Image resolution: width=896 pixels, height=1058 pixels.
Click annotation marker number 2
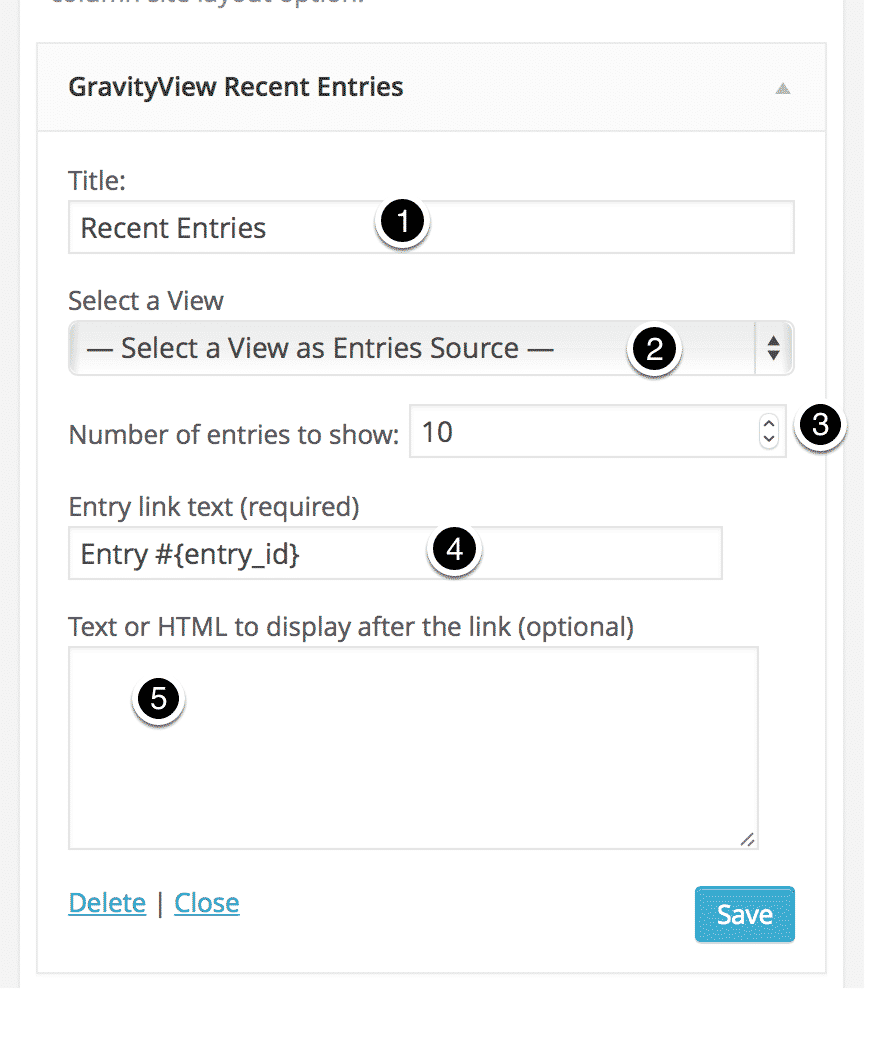pos(654,350)
